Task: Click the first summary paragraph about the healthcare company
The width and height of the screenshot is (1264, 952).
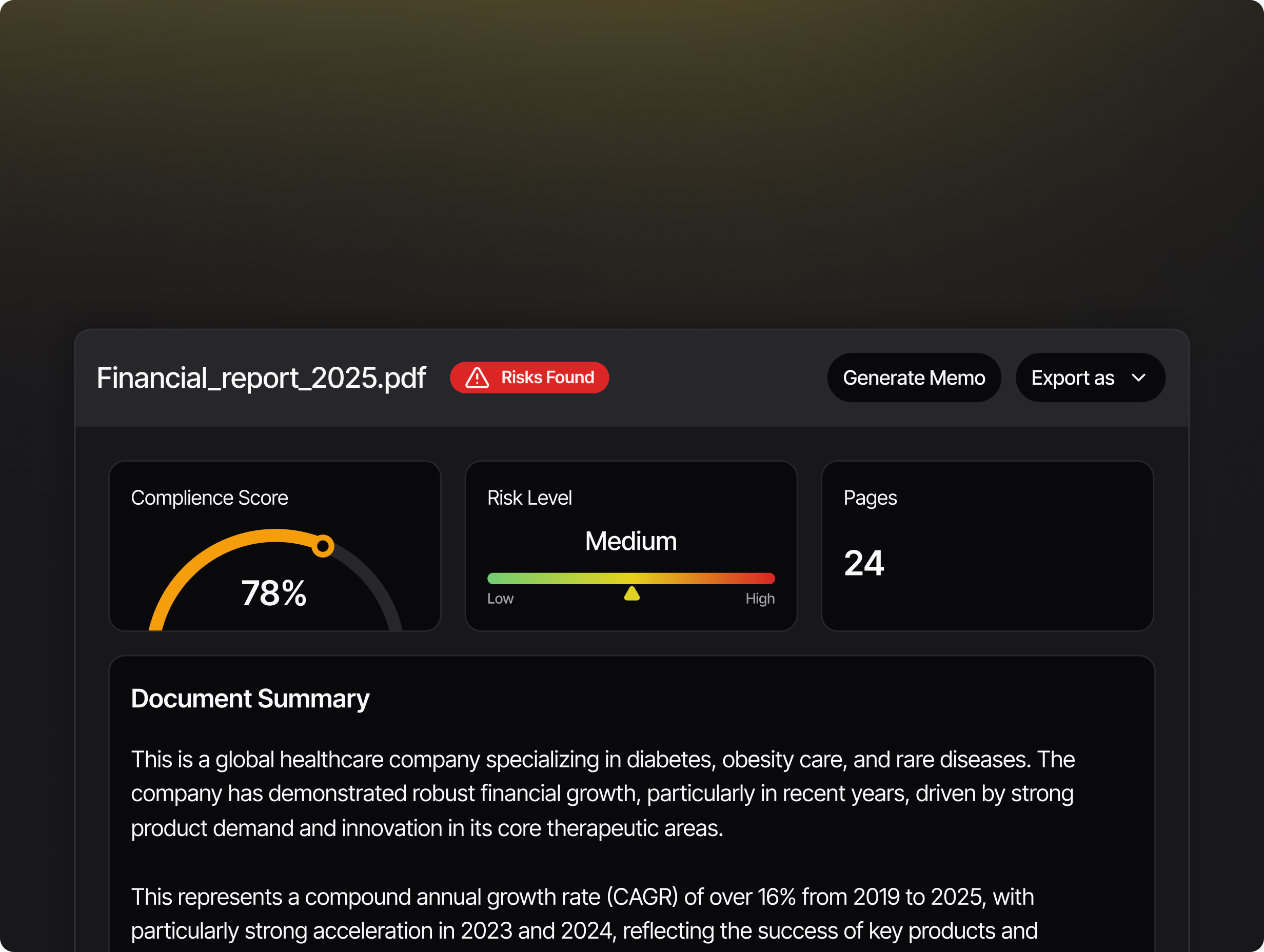Action: (x=602, y=793)
